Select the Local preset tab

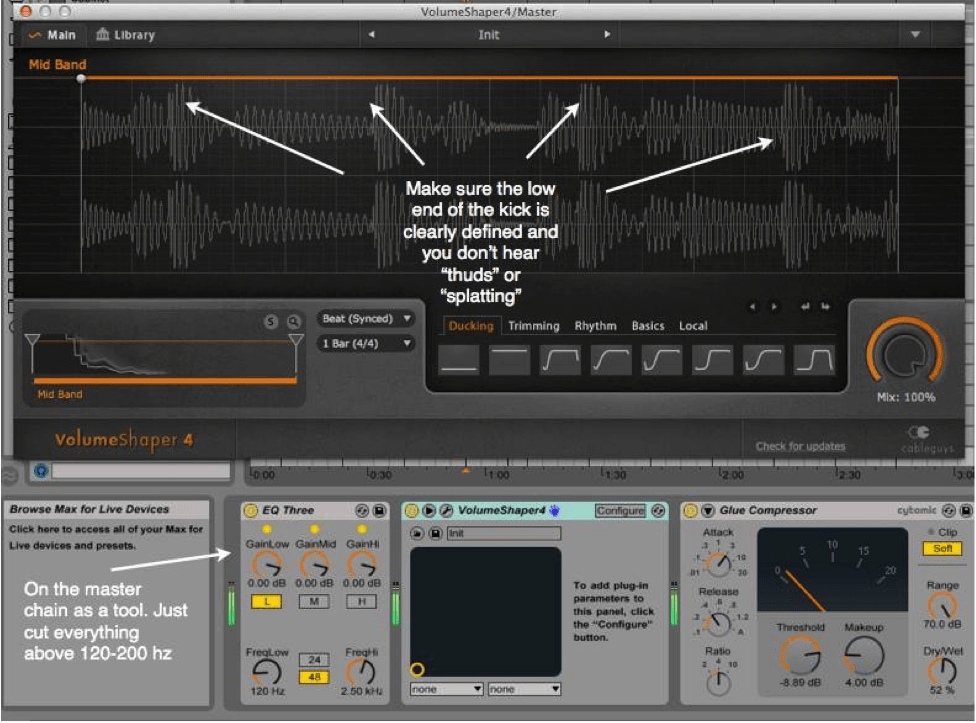(693, 326)
